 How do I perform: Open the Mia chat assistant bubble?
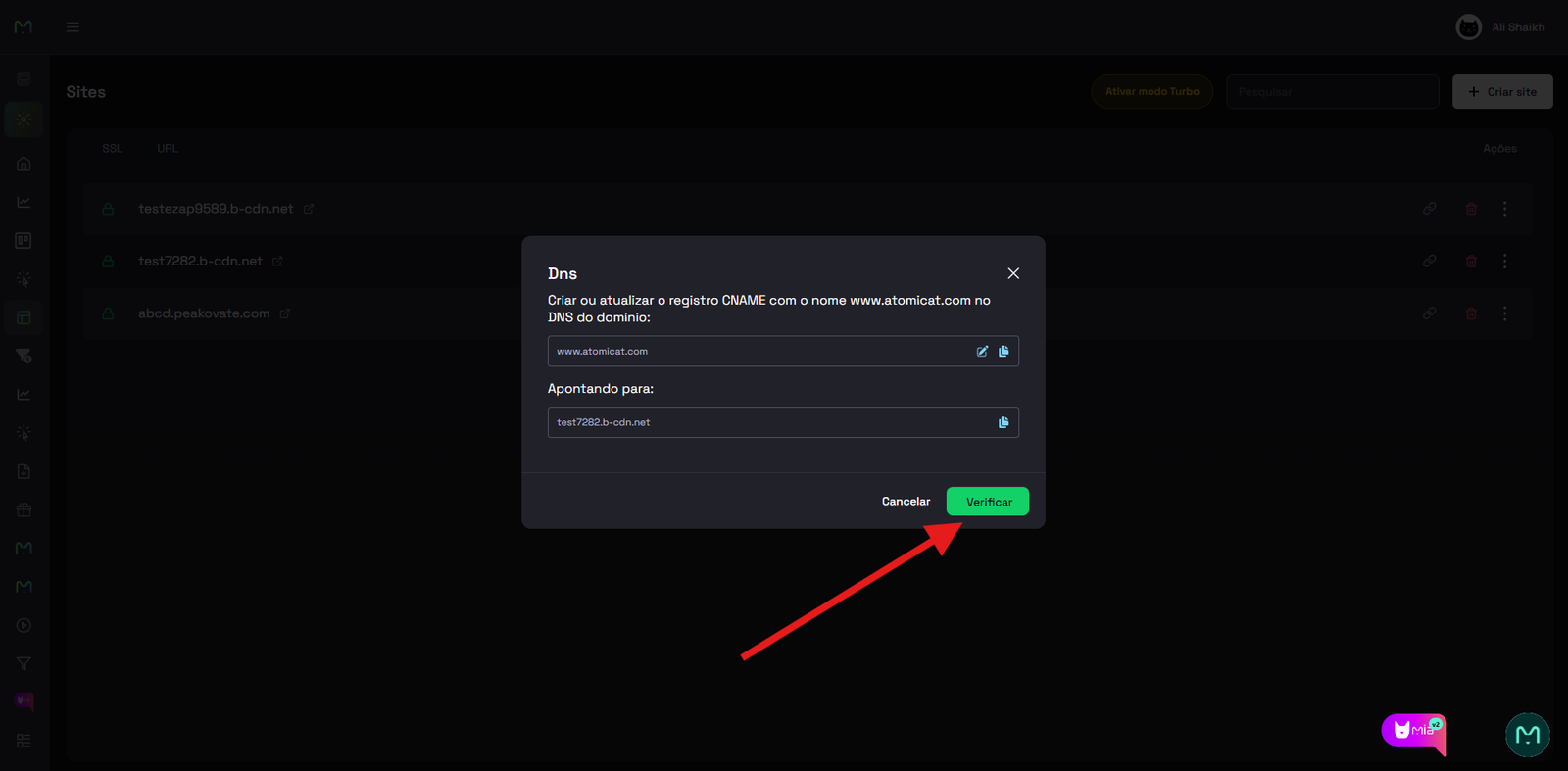click(1414, 733)
